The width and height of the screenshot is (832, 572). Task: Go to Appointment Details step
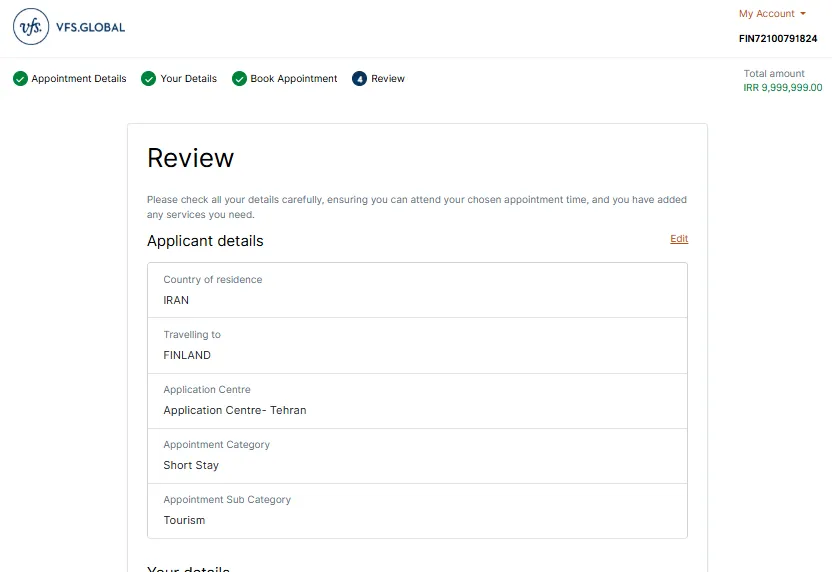[x=79, y=79]
